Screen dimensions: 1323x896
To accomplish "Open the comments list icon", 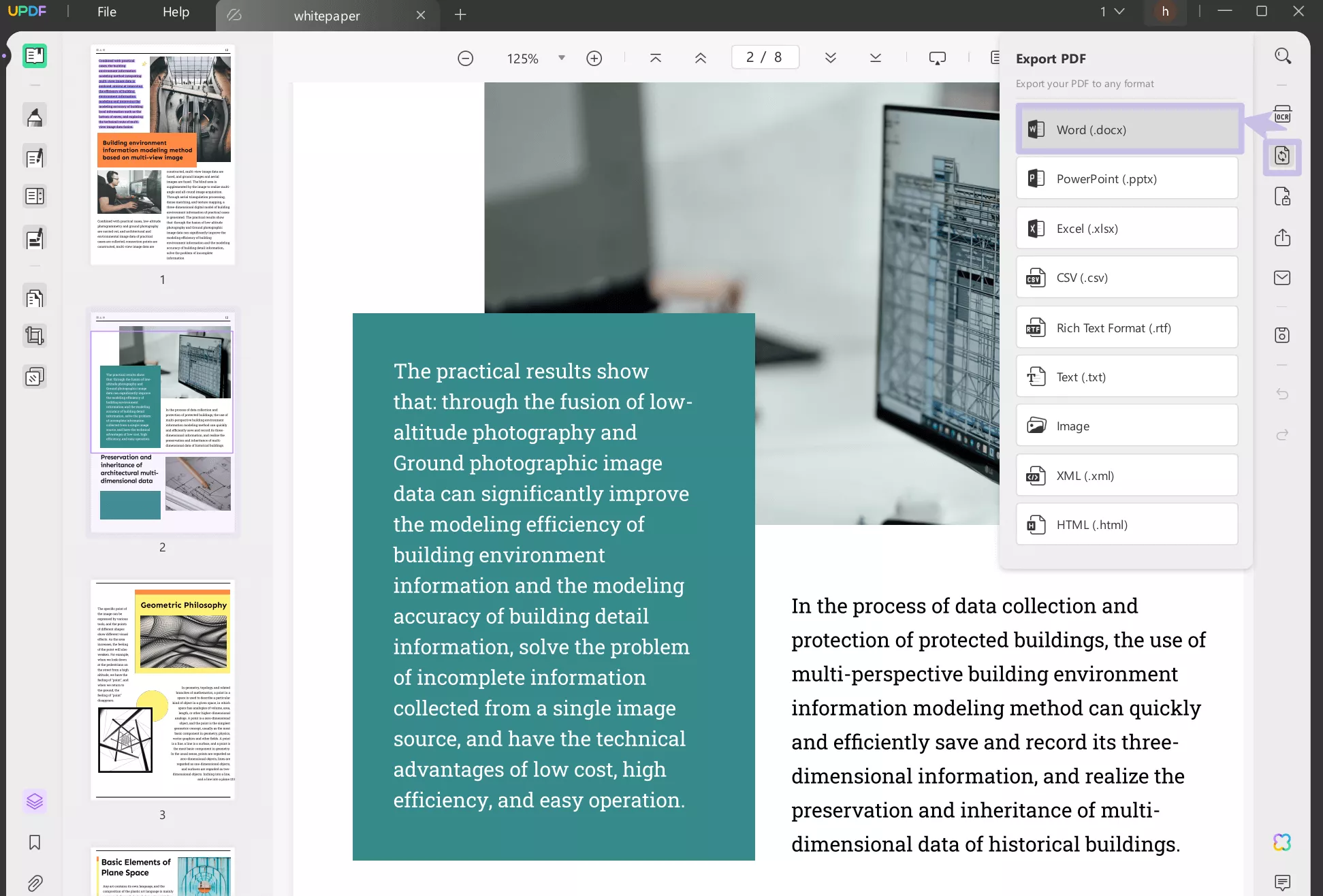I will (1283, 883).
